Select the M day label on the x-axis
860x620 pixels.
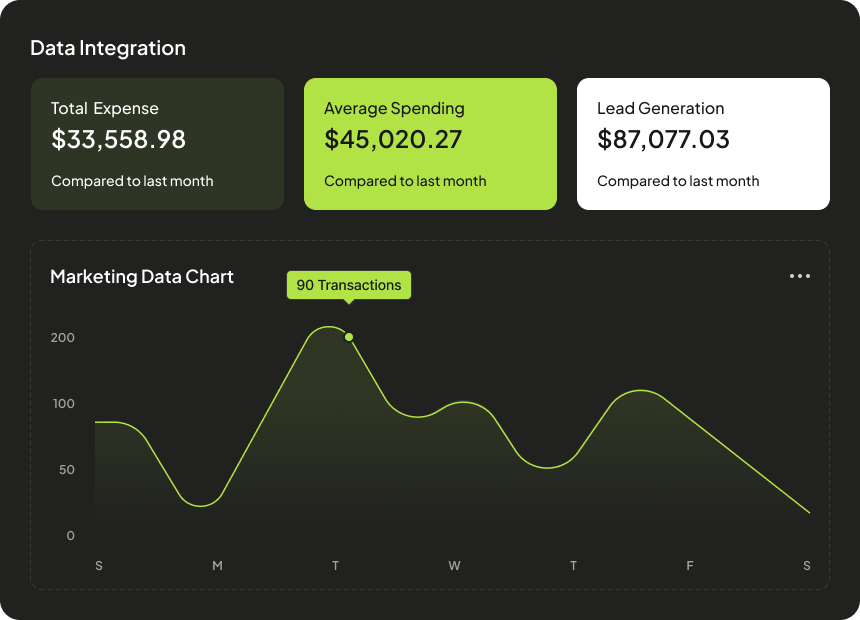click(217, 566)
